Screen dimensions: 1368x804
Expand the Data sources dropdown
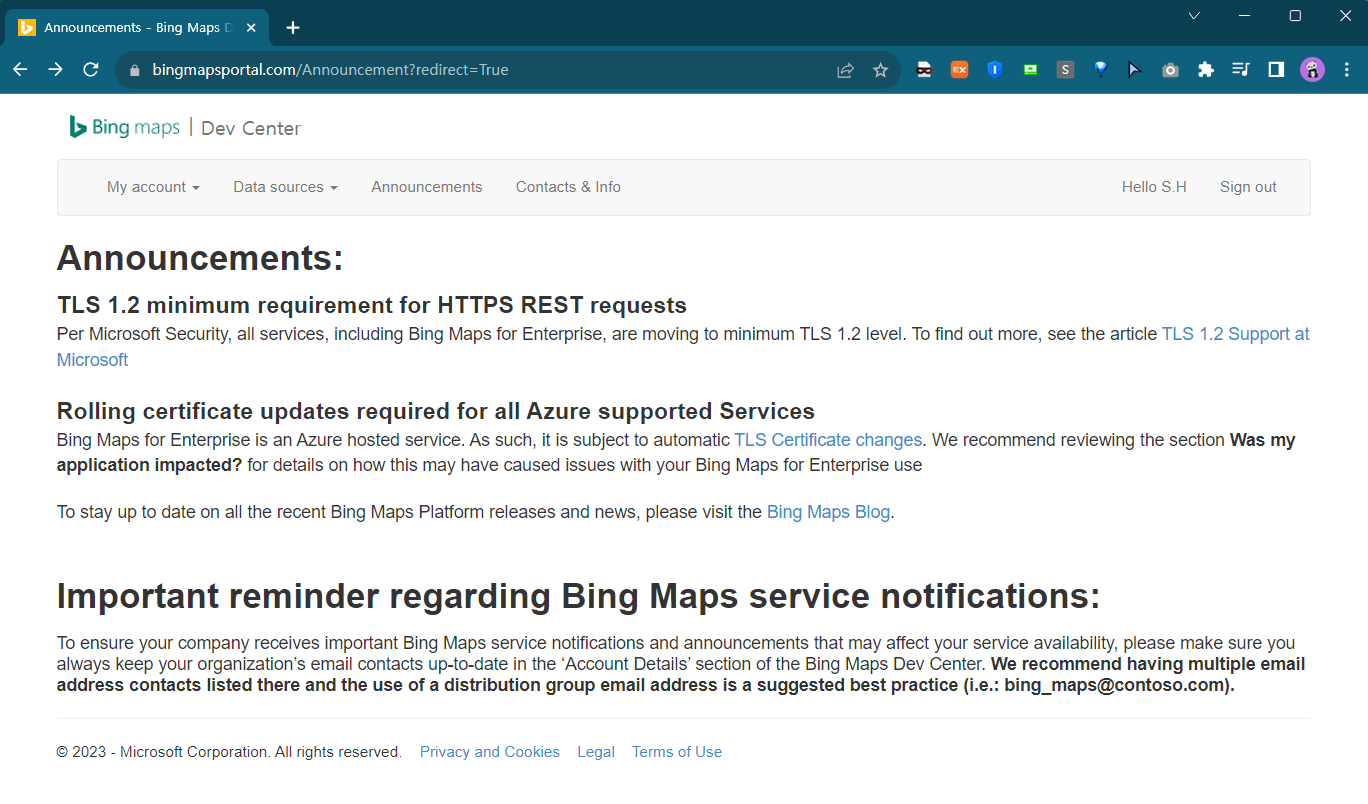(285, 187)
